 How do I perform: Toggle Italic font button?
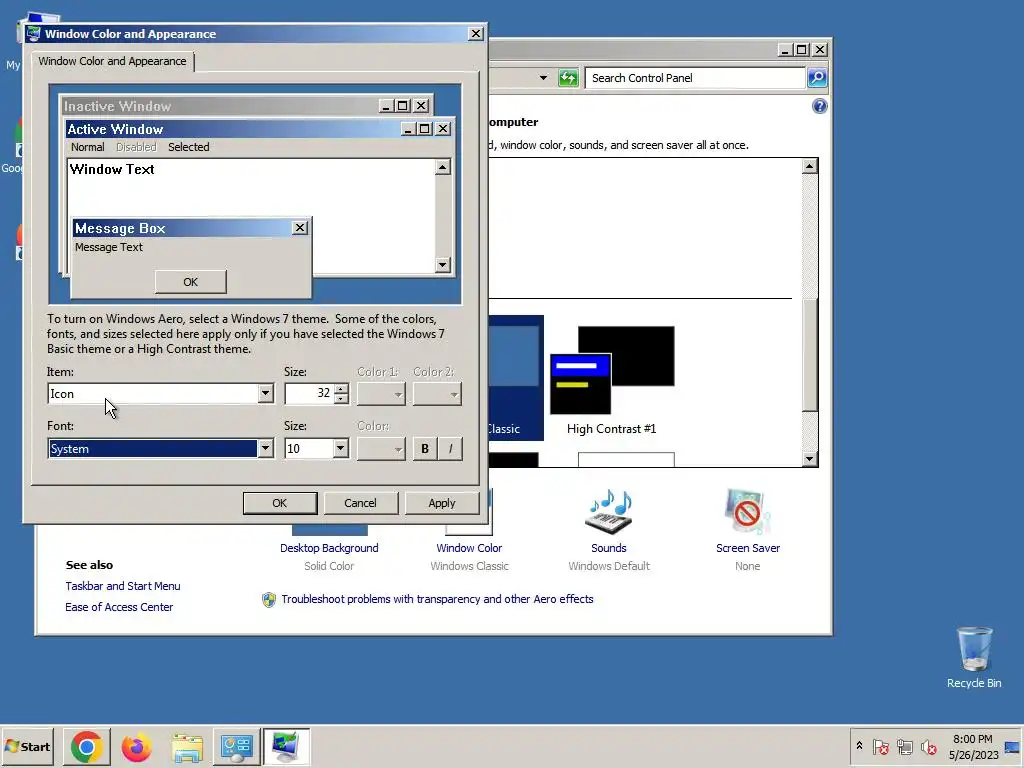[x=450, y=449]
